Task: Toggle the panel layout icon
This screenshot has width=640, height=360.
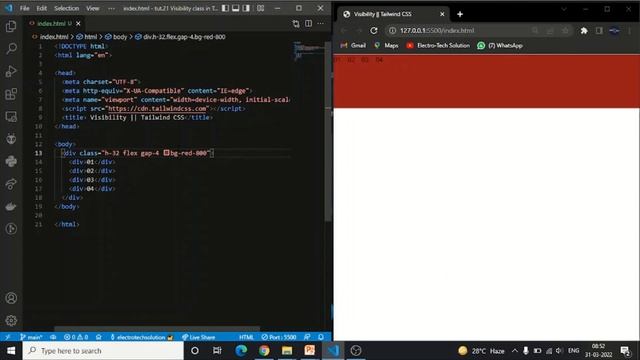Action: [236, 8]
